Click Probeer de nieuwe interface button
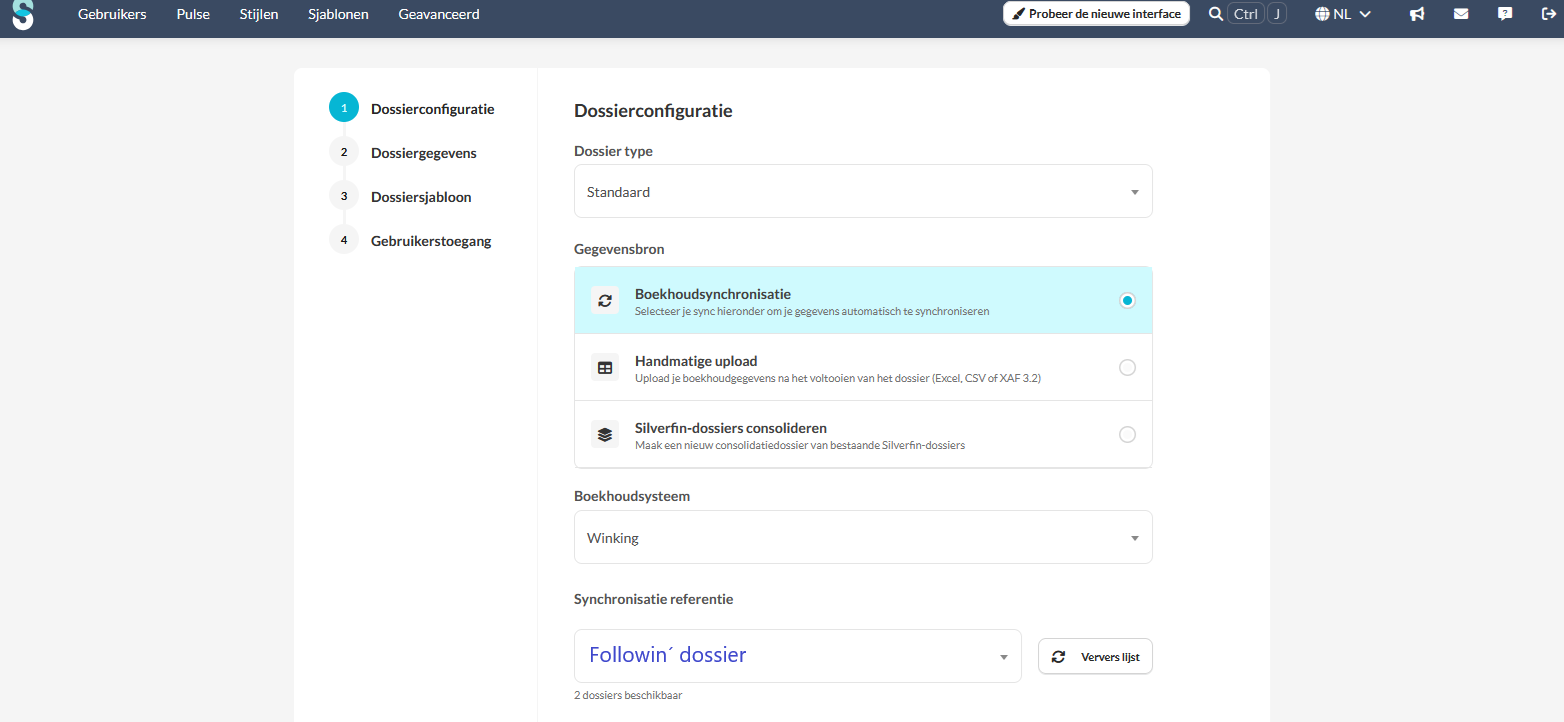 coord(1096,14)
